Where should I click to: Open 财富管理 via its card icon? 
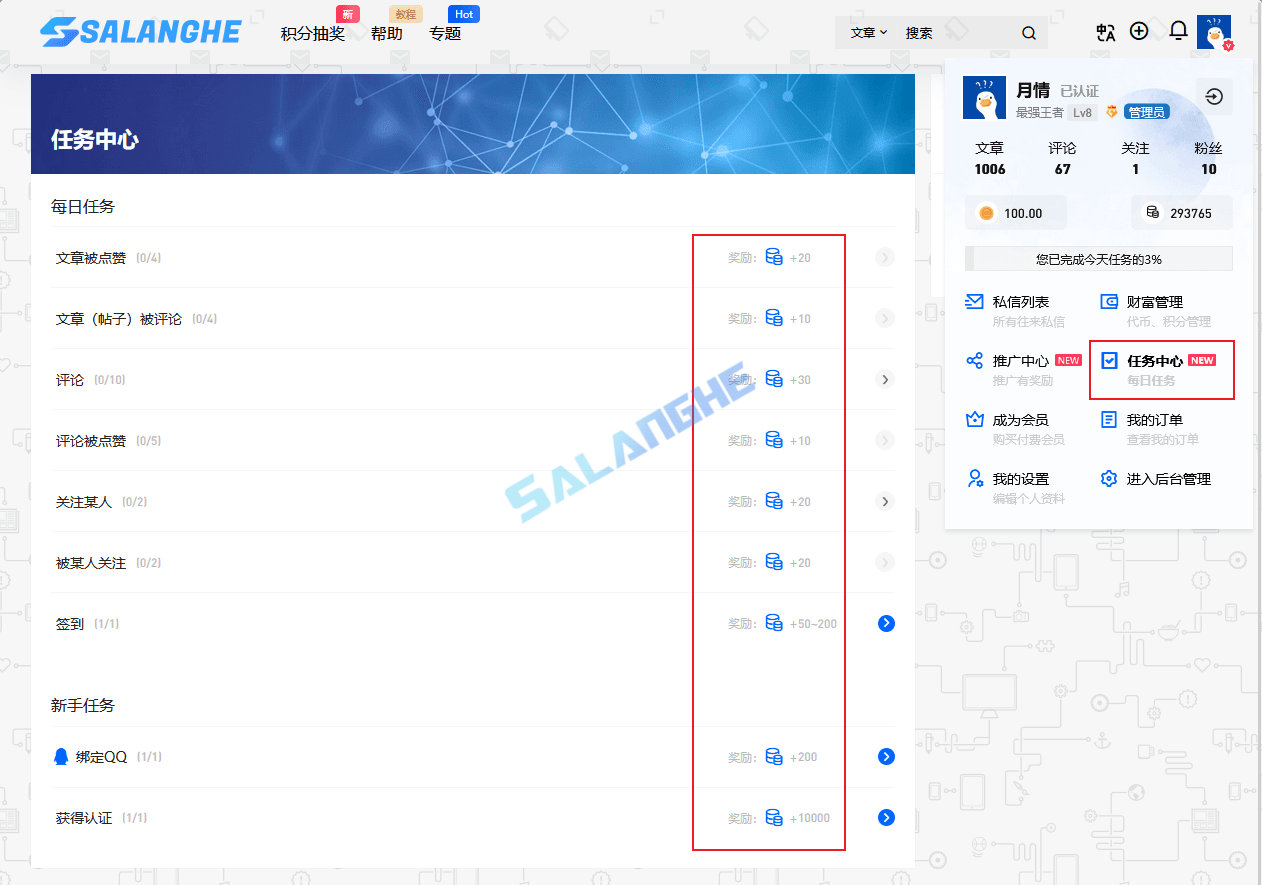(1108, 300)
